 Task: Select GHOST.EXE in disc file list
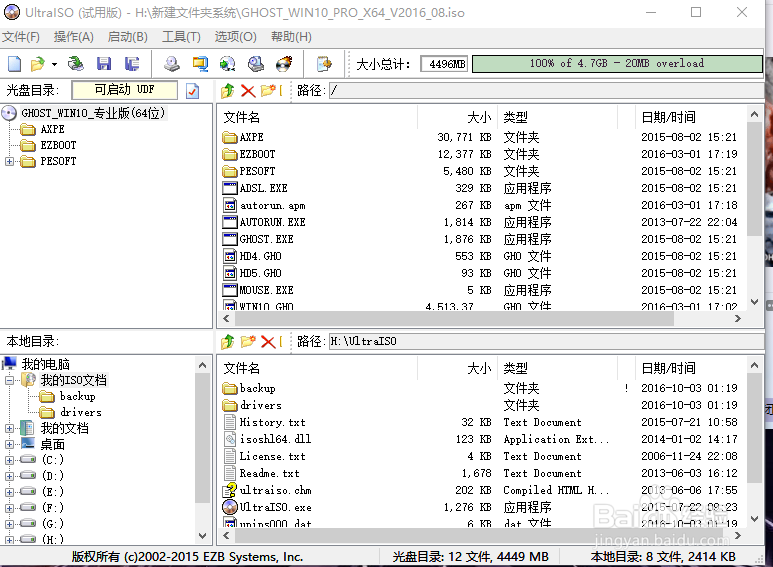click(266, 239)
